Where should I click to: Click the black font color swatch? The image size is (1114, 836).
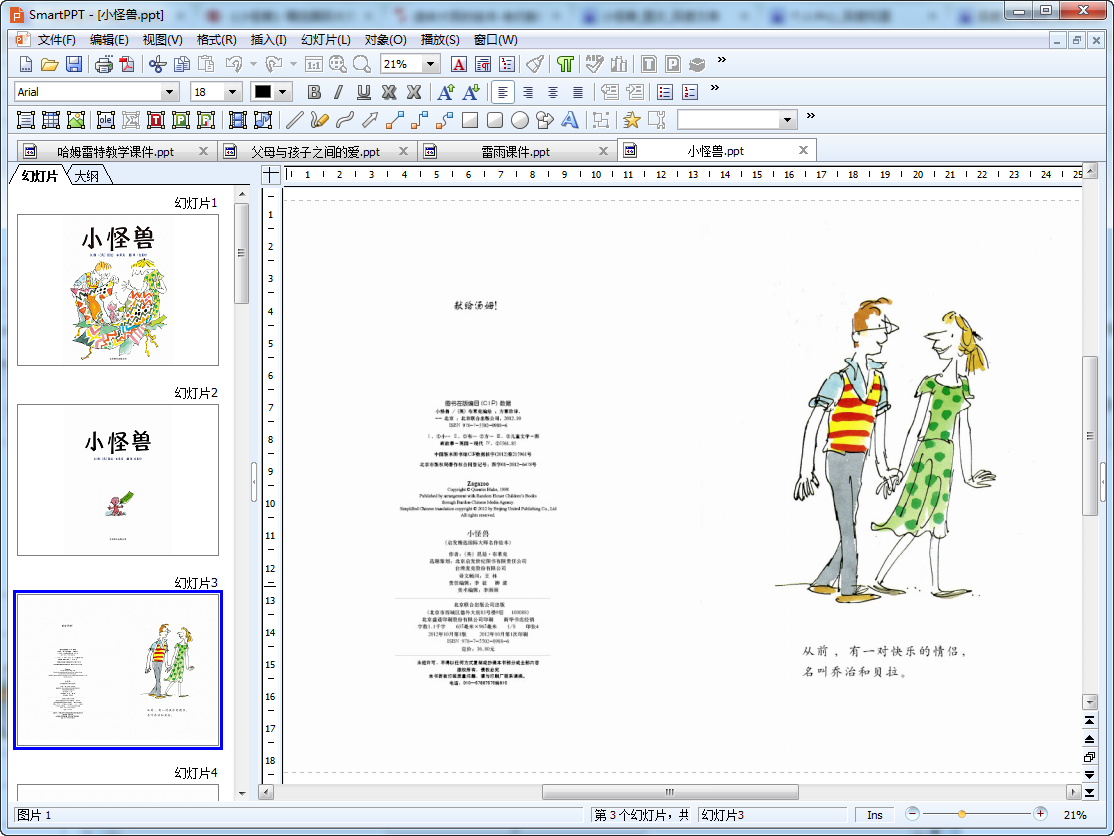point(263,92)
